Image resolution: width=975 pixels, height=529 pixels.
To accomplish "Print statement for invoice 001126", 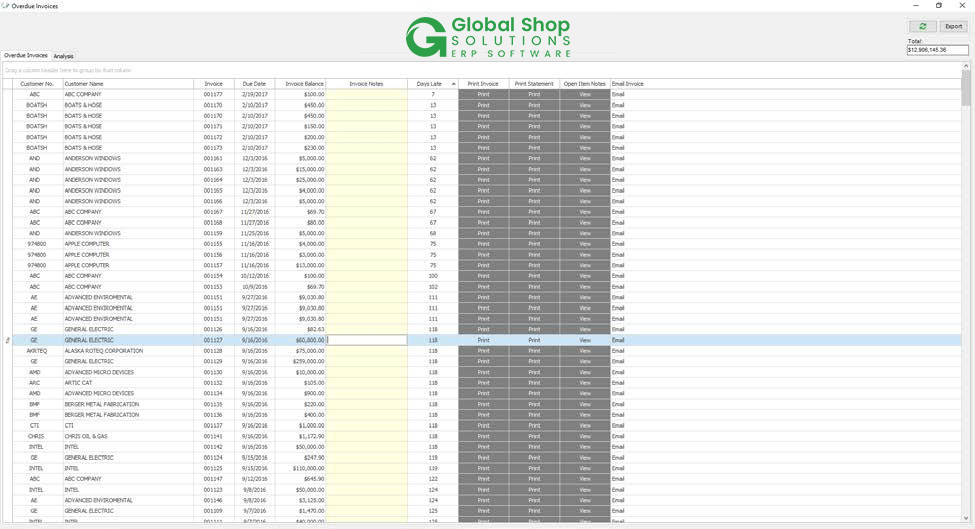I will pos(534,329).
